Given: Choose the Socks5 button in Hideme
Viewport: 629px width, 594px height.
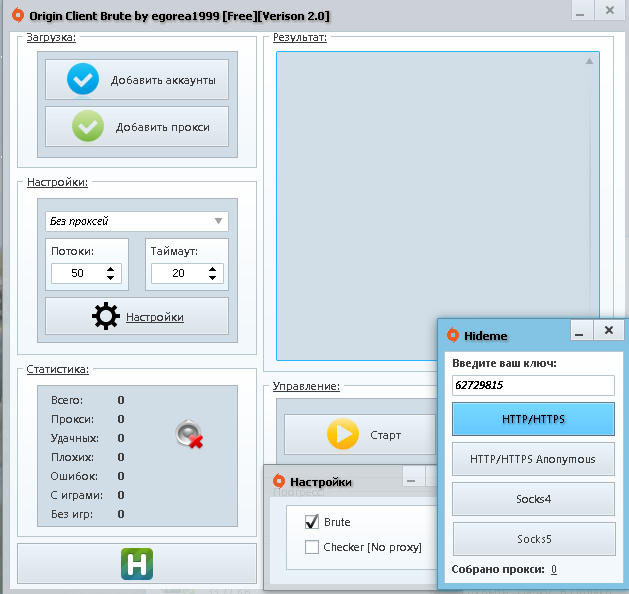Looking at the screenshot, I should pyautogui.click(x=534, y=539).
